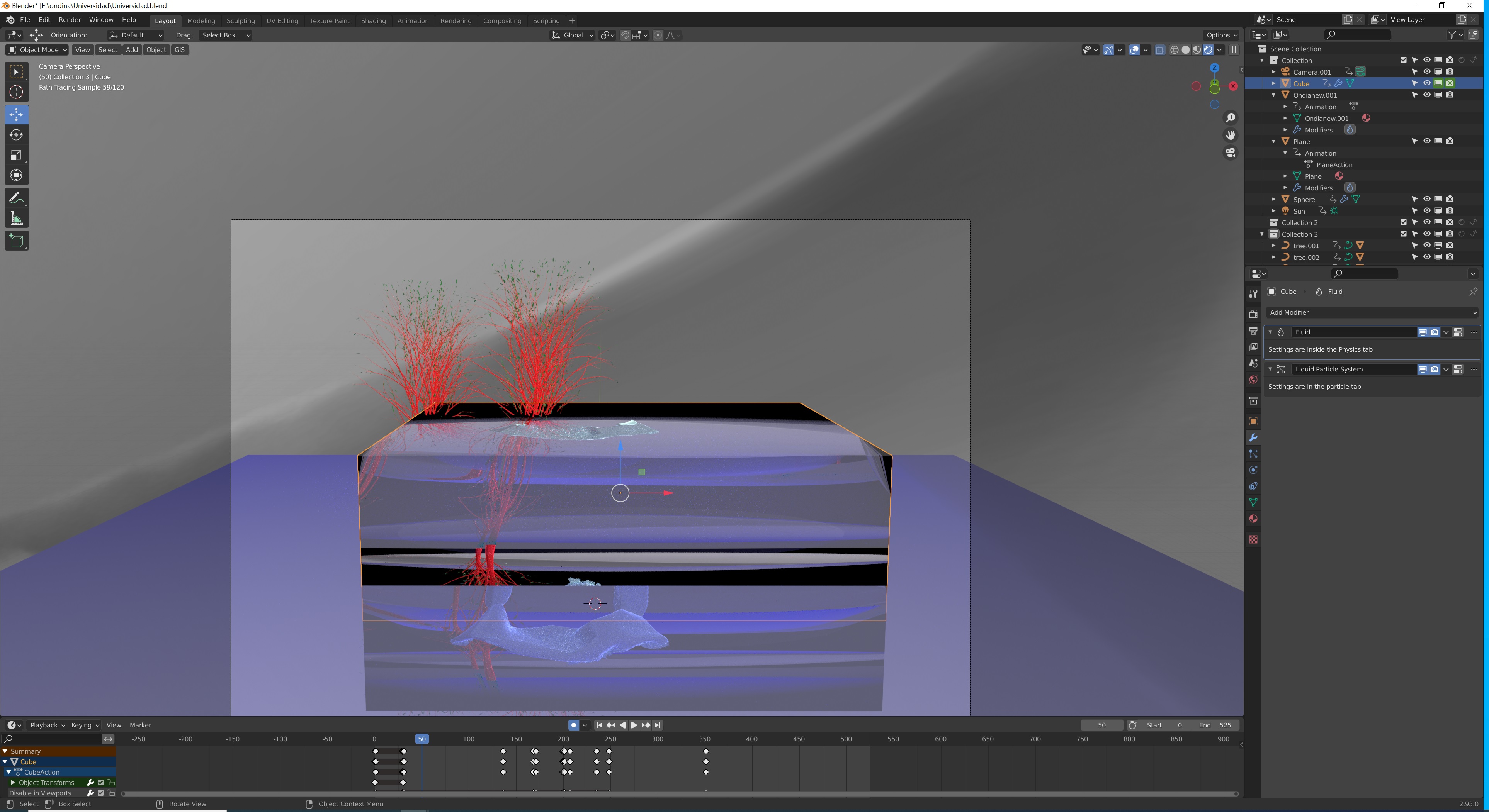
Task: Switch to the Shading workspace tab
Action: [x=373, y=21]
